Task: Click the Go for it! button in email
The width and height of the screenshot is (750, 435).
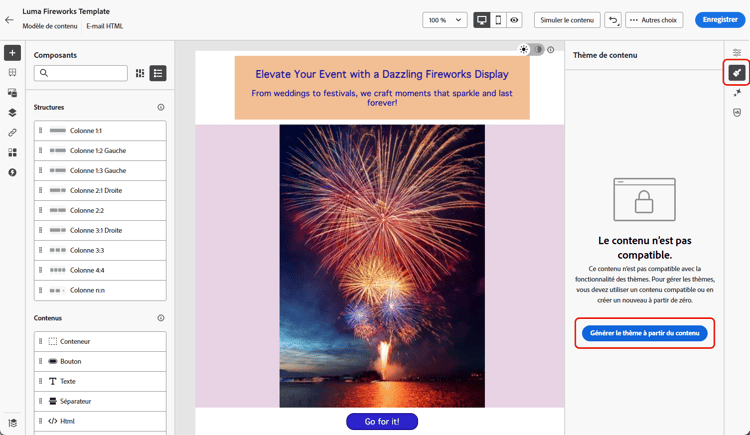Action: pos(382,422)
